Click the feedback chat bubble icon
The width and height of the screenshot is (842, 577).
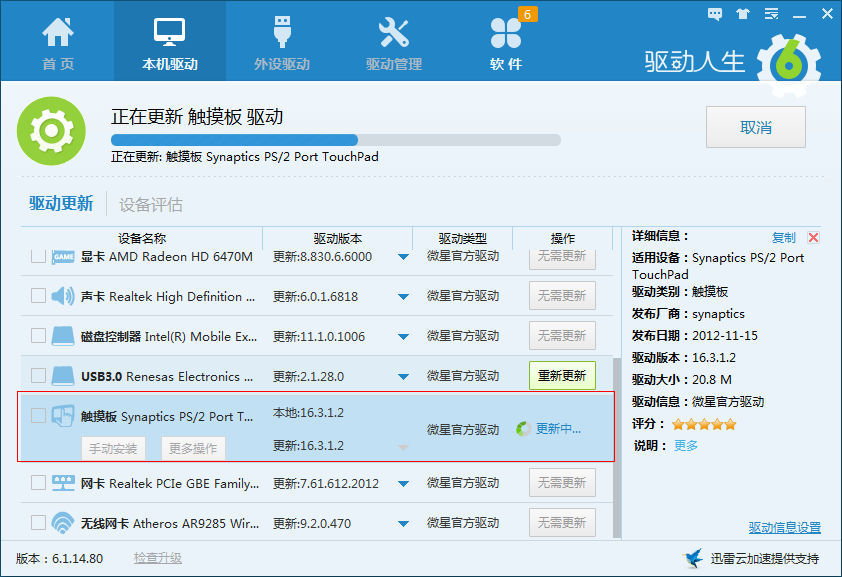pos(714,14)
